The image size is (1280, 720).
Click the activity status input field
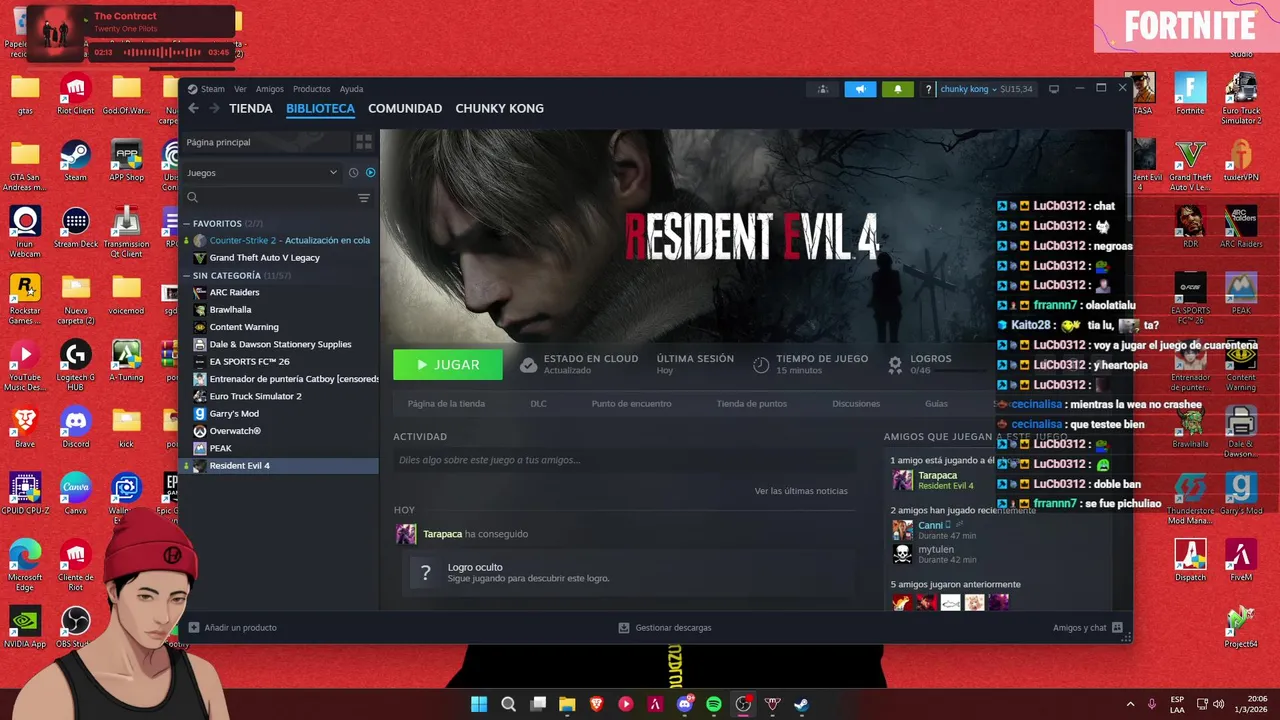pyautogui.click(x=624, y=460)
